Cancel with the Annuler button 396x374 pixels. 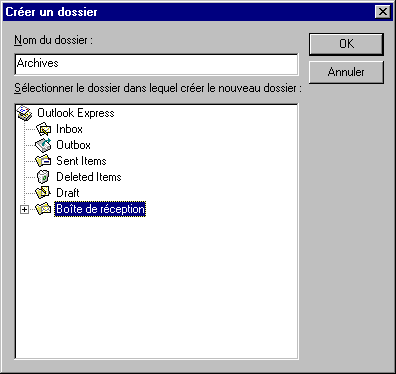(346, 72)
